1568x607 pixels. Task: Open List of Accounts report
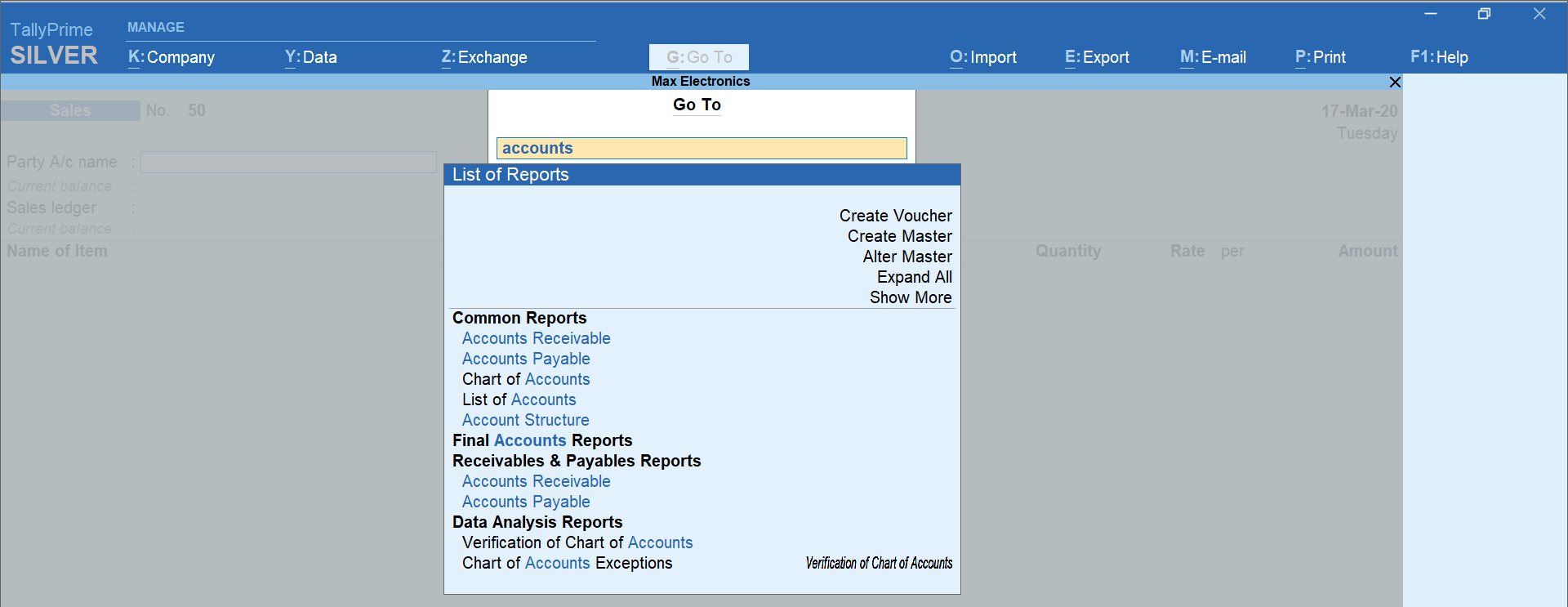pyautogui.click(x=519, y=399)
